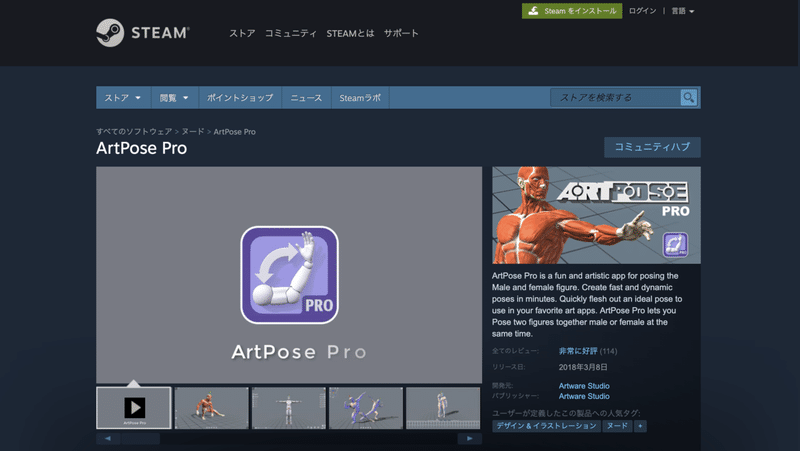Click the thumbnail strip scrollbar handle
This screenshot has height=451, width=800.
tap(140, 438)
